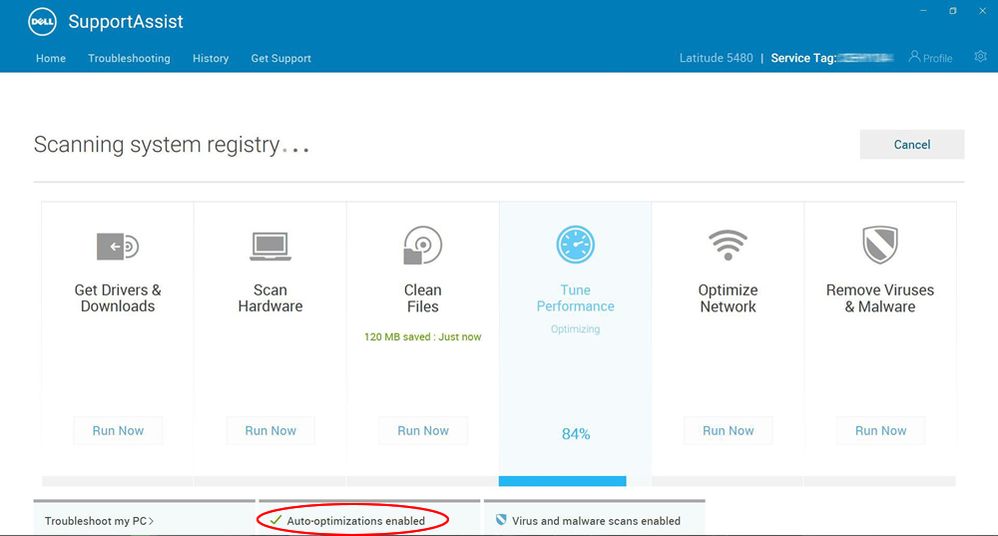Close the SupportAssist window
This screenshot has height=536, width=998.
pos(983,11)
